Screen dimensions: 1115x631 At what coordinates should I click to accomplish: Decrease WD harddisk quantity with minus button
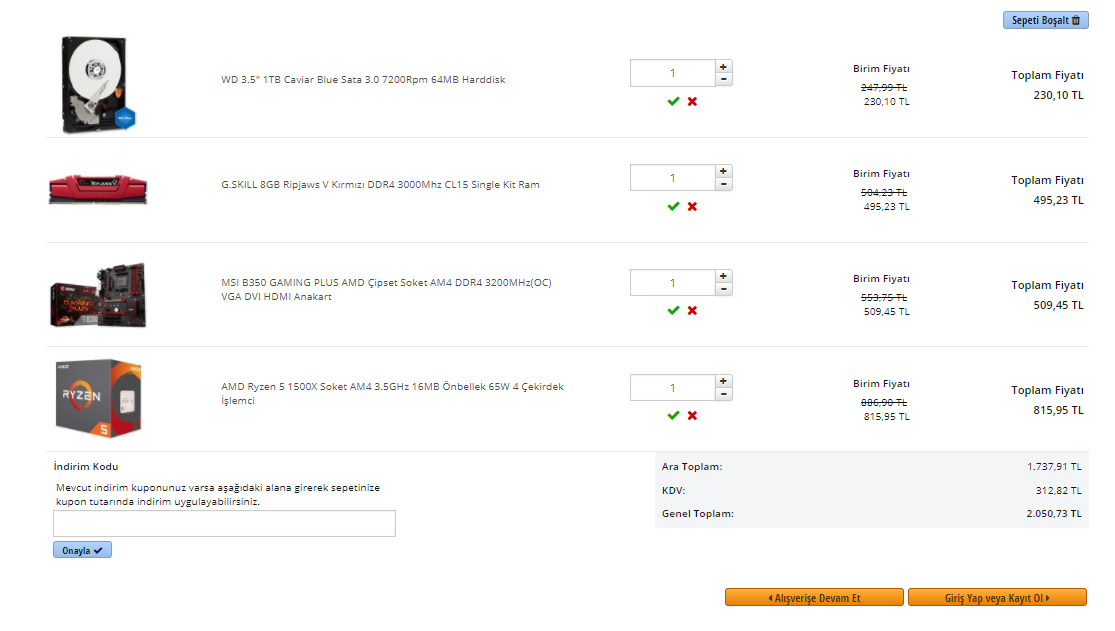point(723,79)
